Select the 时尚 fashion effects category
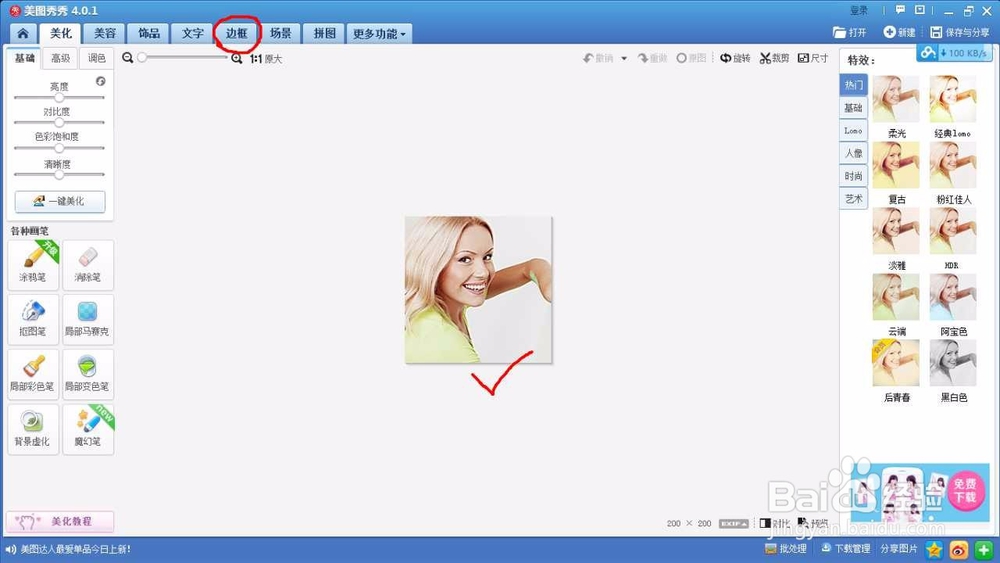This screenshot has height=563, width=1000. 853,176
